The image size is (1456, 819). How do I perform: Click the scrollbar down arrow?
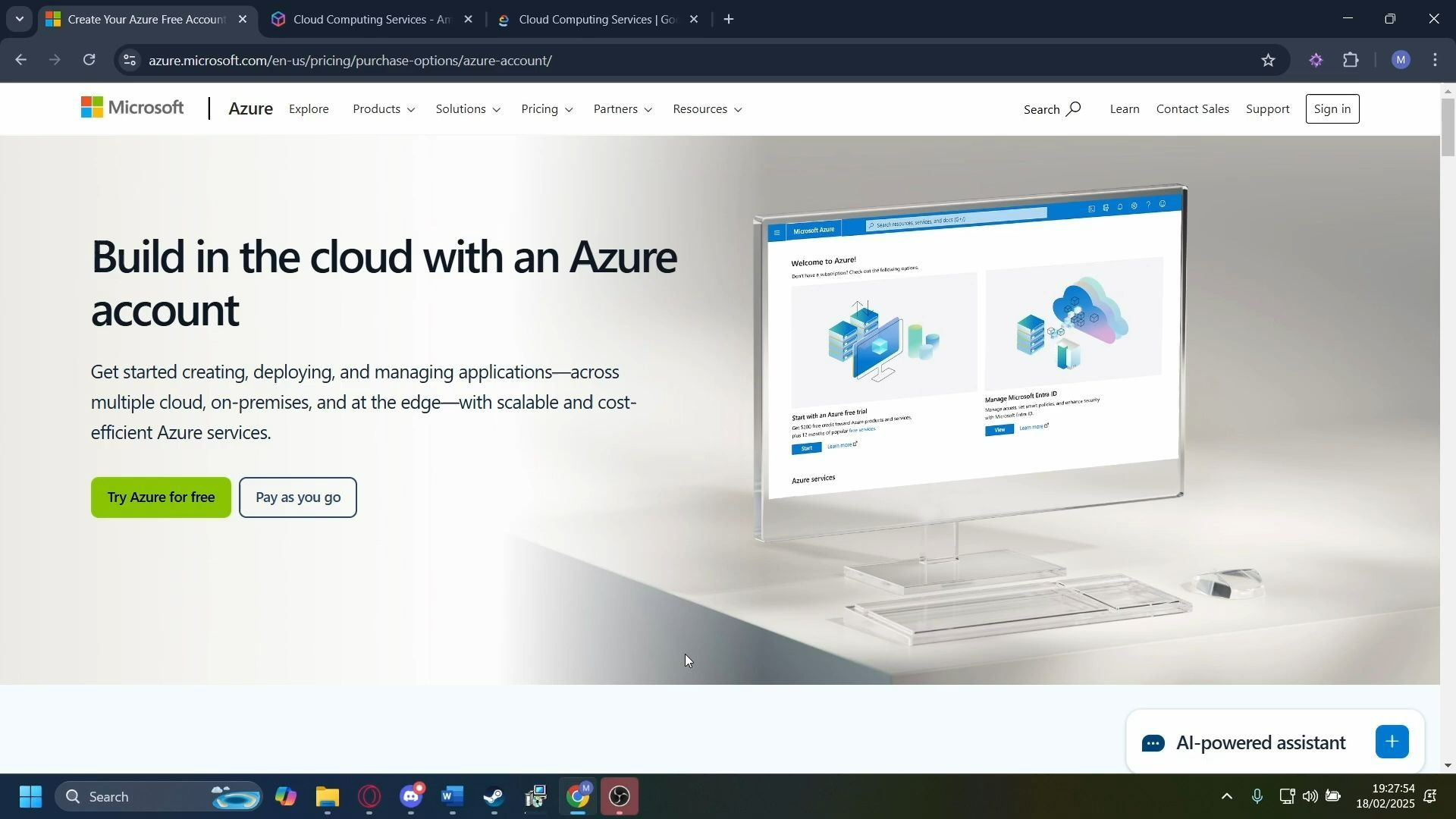point(1448,766)
